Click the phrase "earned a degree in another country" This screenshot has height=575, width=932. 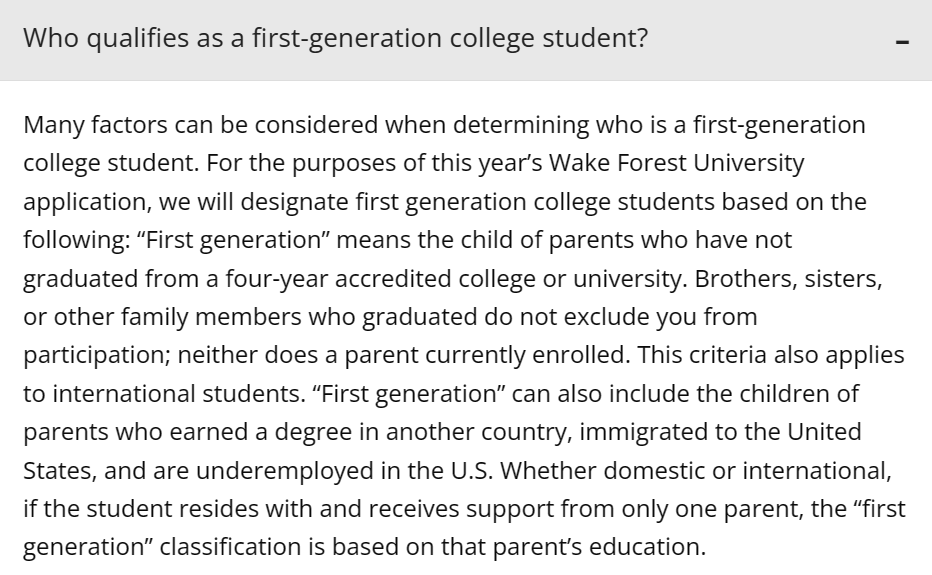click(371, 432)
